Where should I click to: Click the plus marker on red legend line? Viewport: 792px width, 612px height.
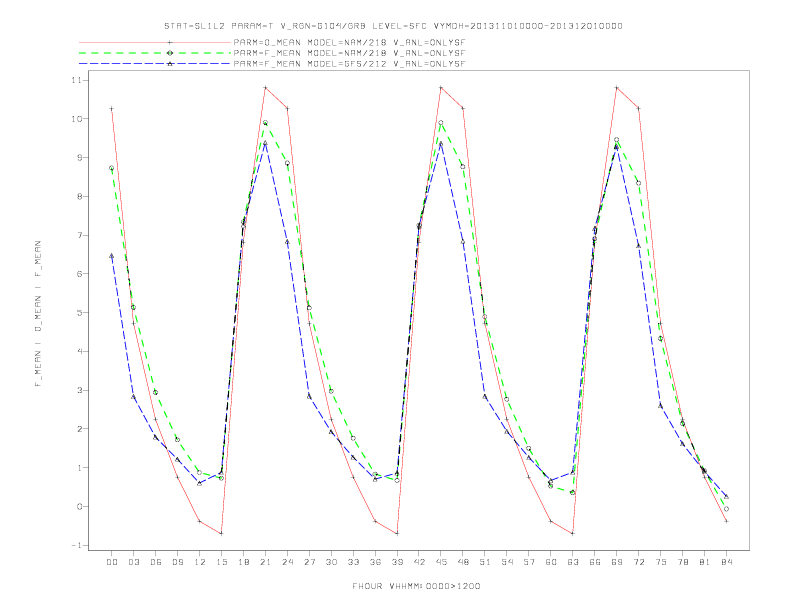pos(170,42)
